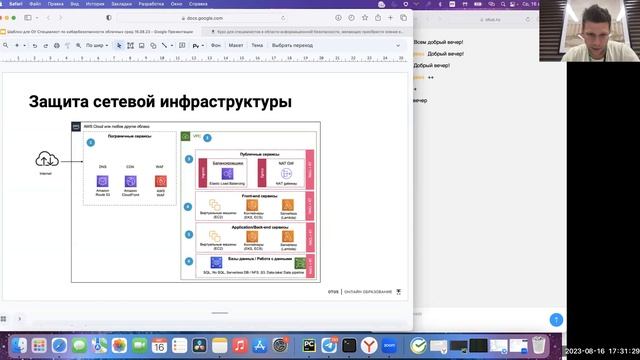Image resolution: width=640 pixels, height=360 pixels.
Task: Click the 'Макет' layout button
Action: [236, 45]
